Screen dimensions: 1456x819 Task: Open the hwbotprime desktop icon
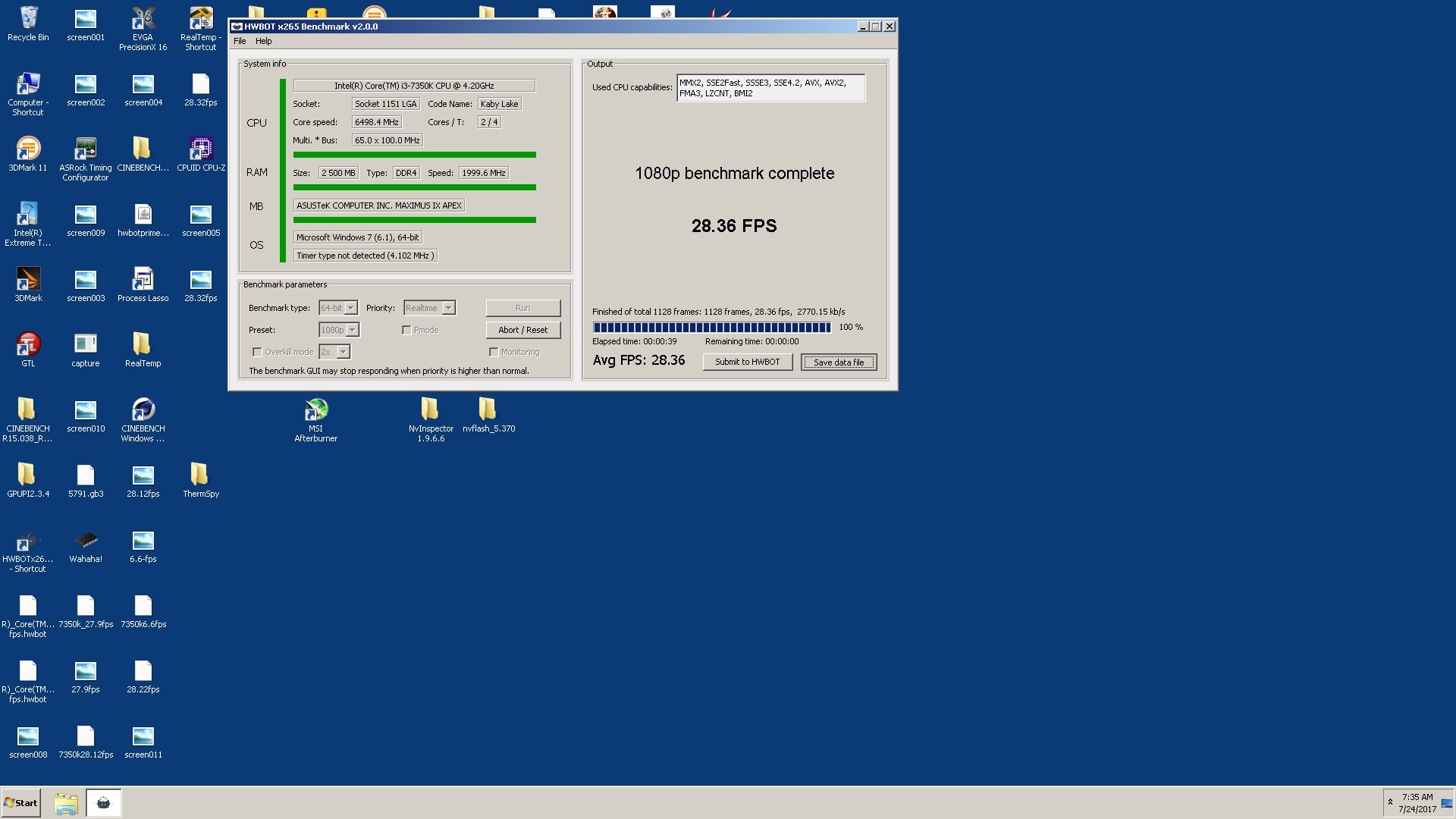coord(143,219)
